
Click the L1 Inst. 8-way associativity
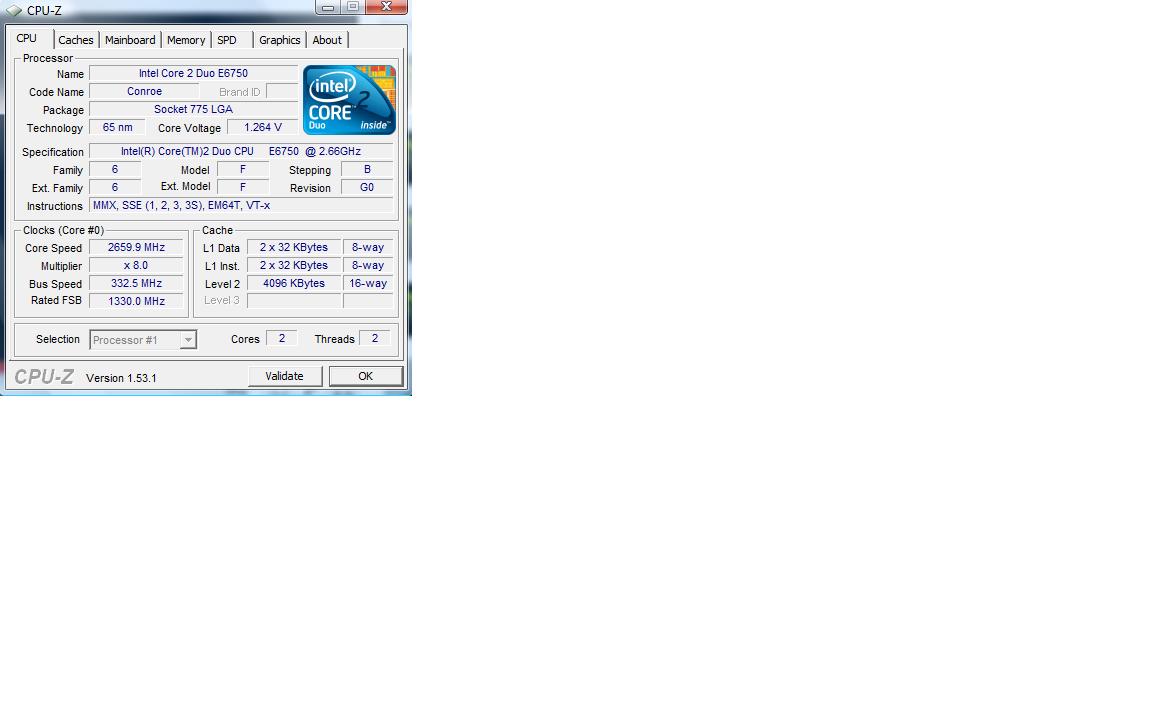point(368,265)
